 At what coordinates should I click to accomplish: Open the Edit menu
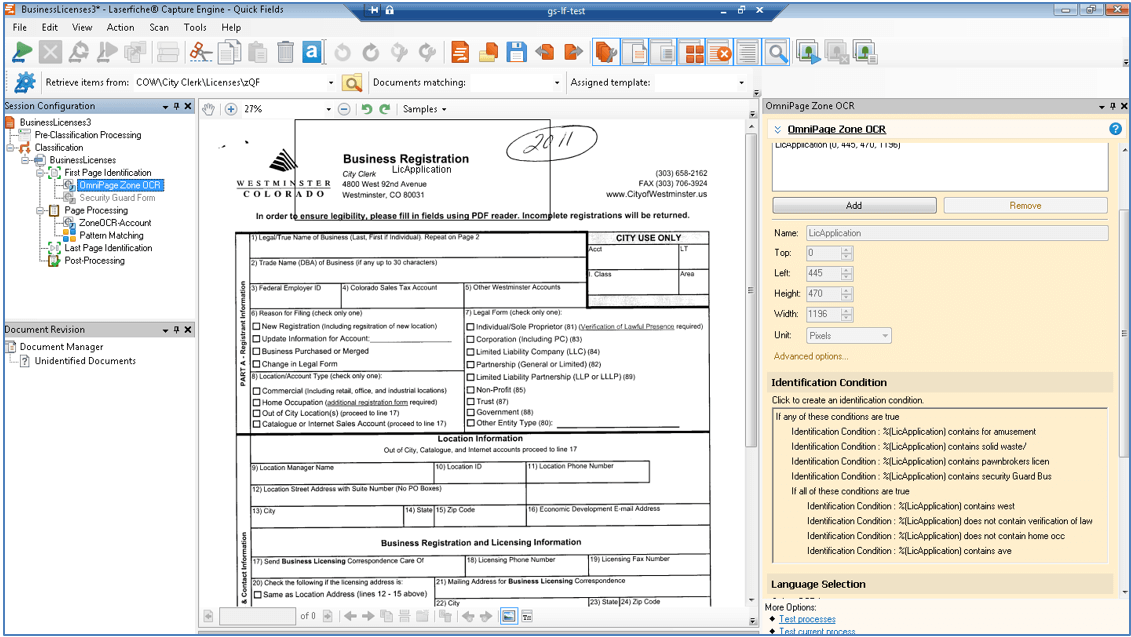pos(50,27)
